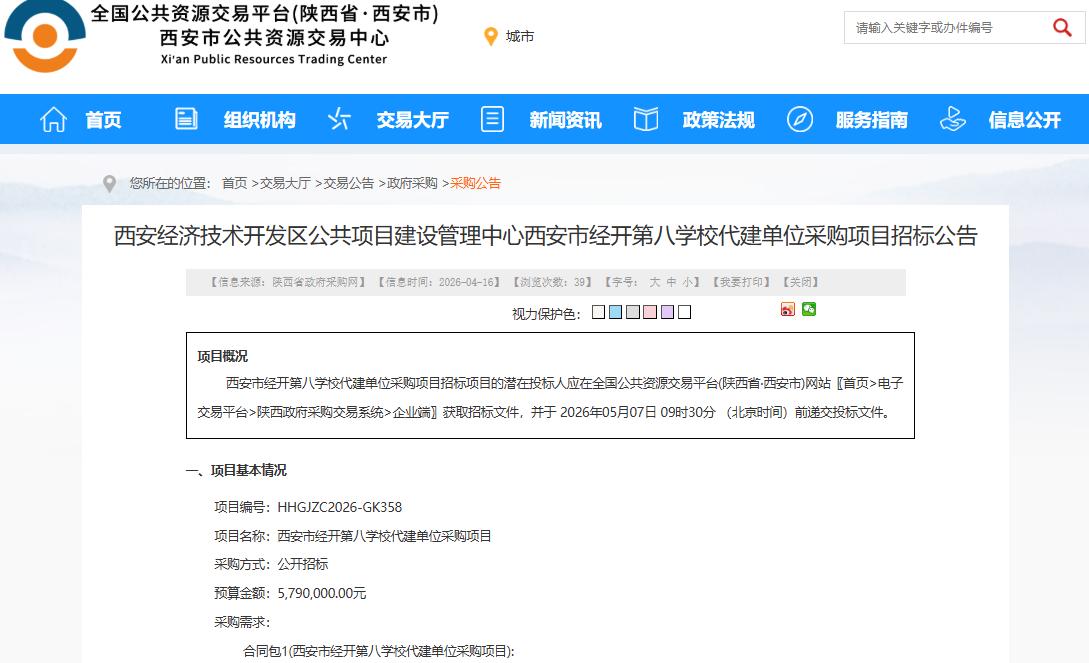1089x663 pixels.
Task: Share the article via WeChat icon
Action: 809,310
